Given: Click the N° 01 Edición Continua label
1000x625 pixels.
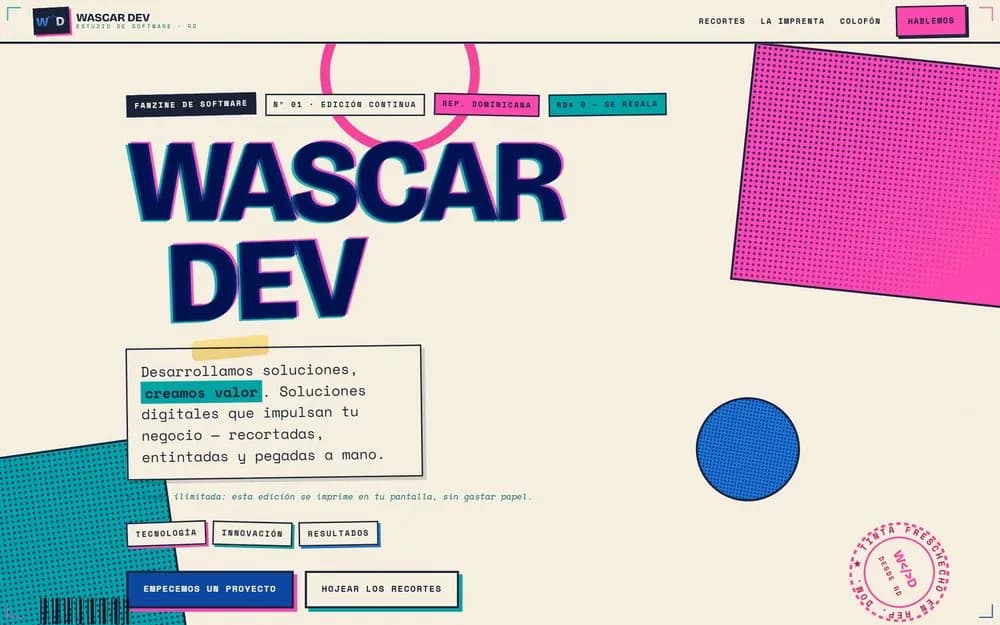Looking at the screenshot, I should 345,104.
